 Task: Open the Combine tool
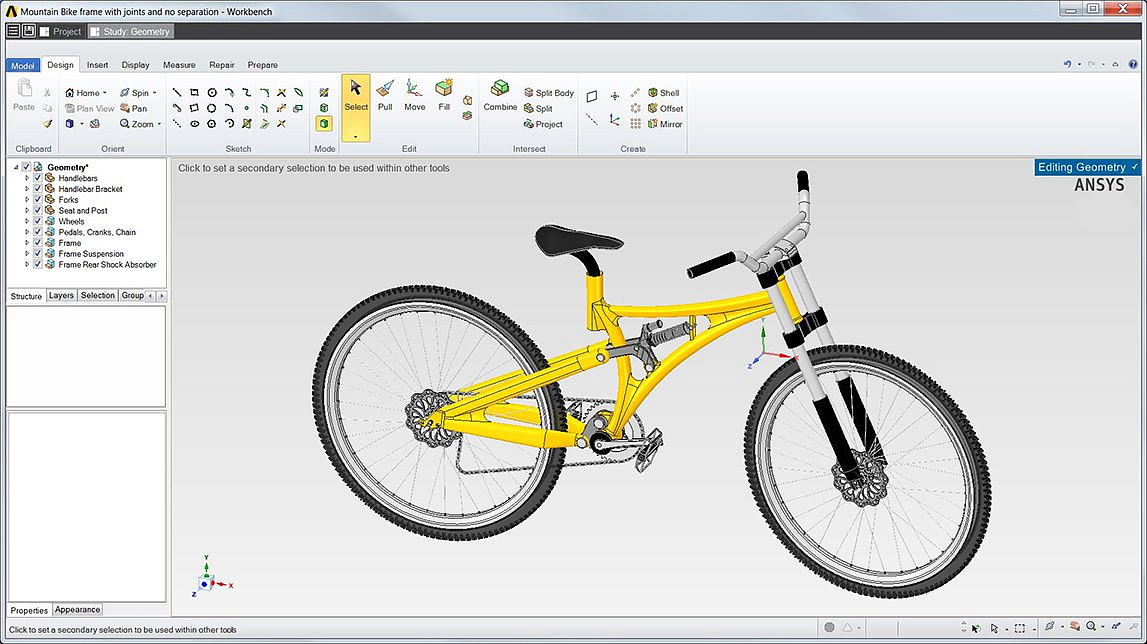(x=500, y=96)
